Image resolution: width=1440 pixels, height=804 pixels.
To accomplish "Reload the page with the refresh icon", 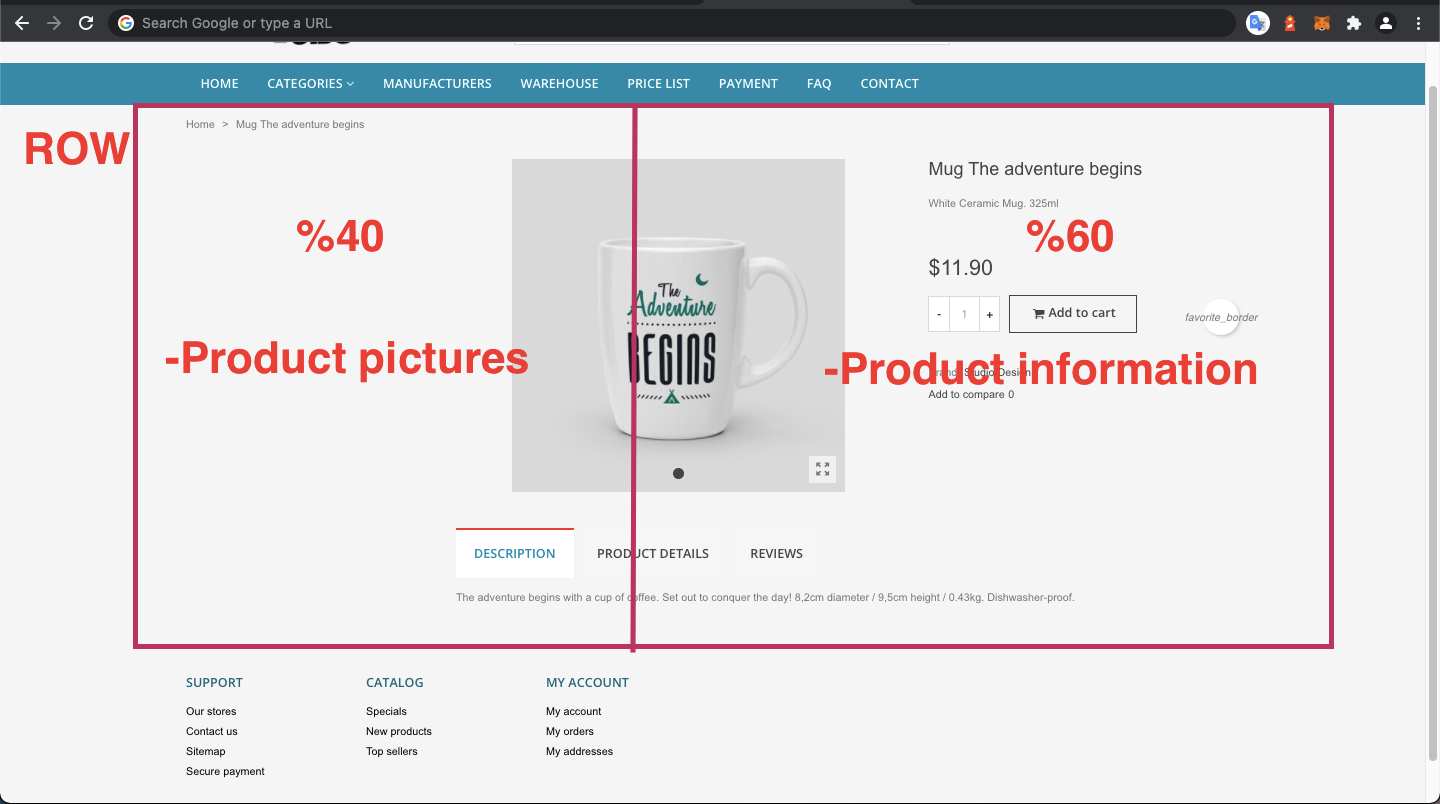I will pyautogui.click(x=86, y=22).
